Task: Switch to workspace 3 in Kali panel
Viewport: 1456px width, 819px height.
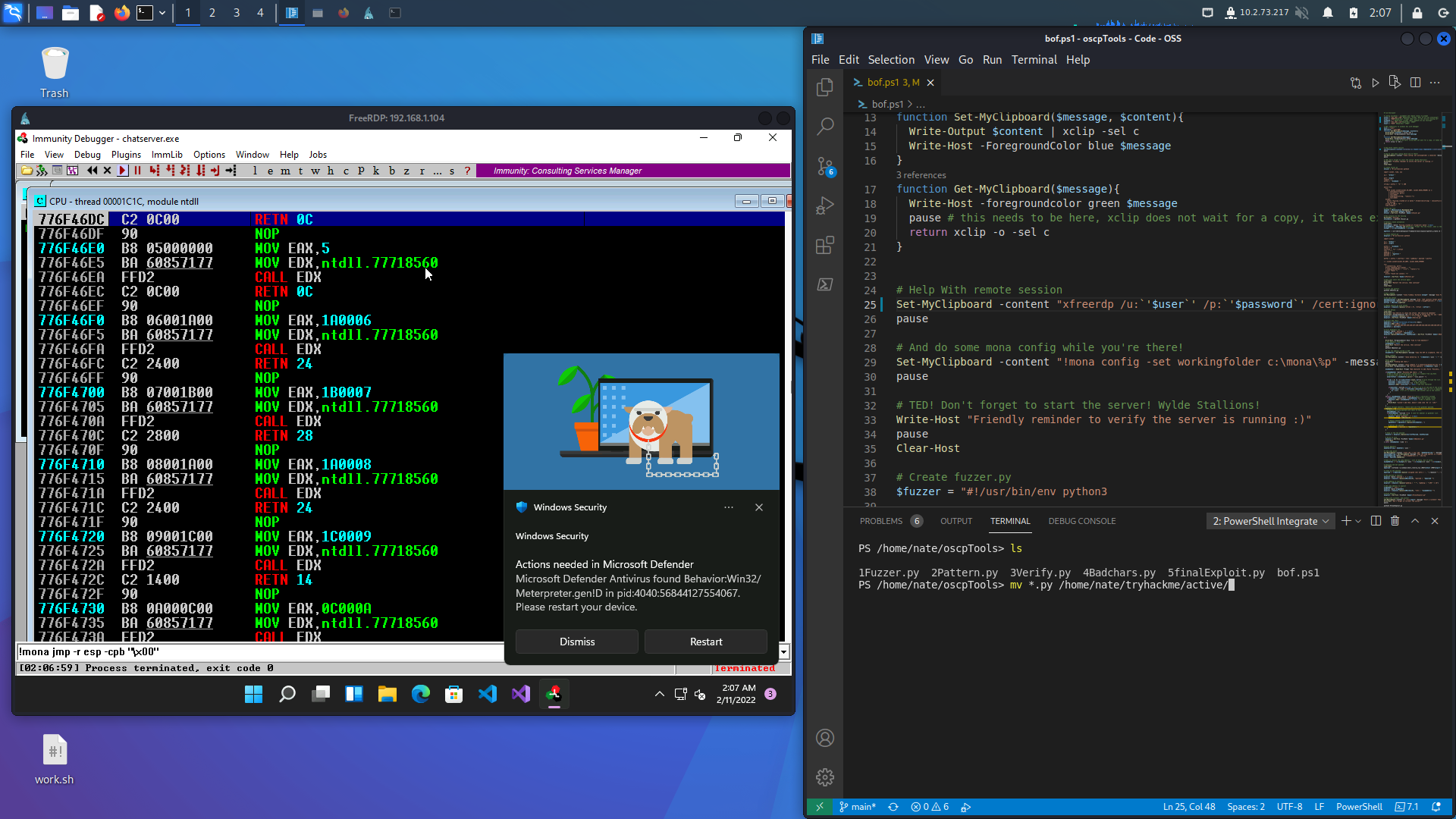Action: coord(237,13)
